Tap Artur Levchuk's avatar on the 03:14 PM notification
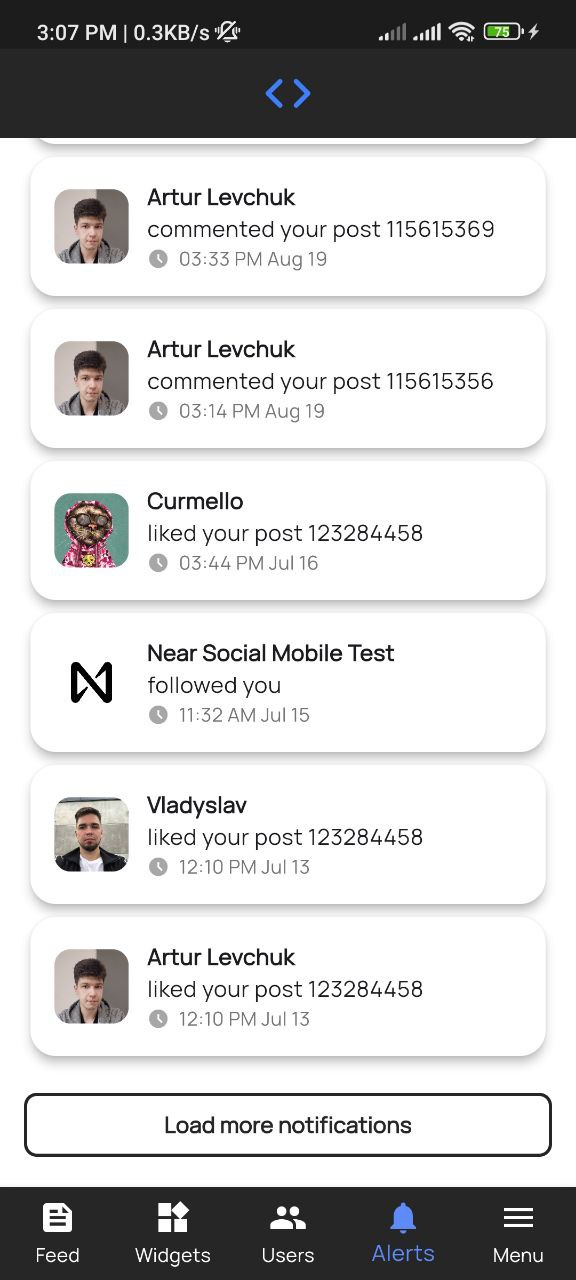Screen dimensions: 576x1280 click(x=91, y=378)
